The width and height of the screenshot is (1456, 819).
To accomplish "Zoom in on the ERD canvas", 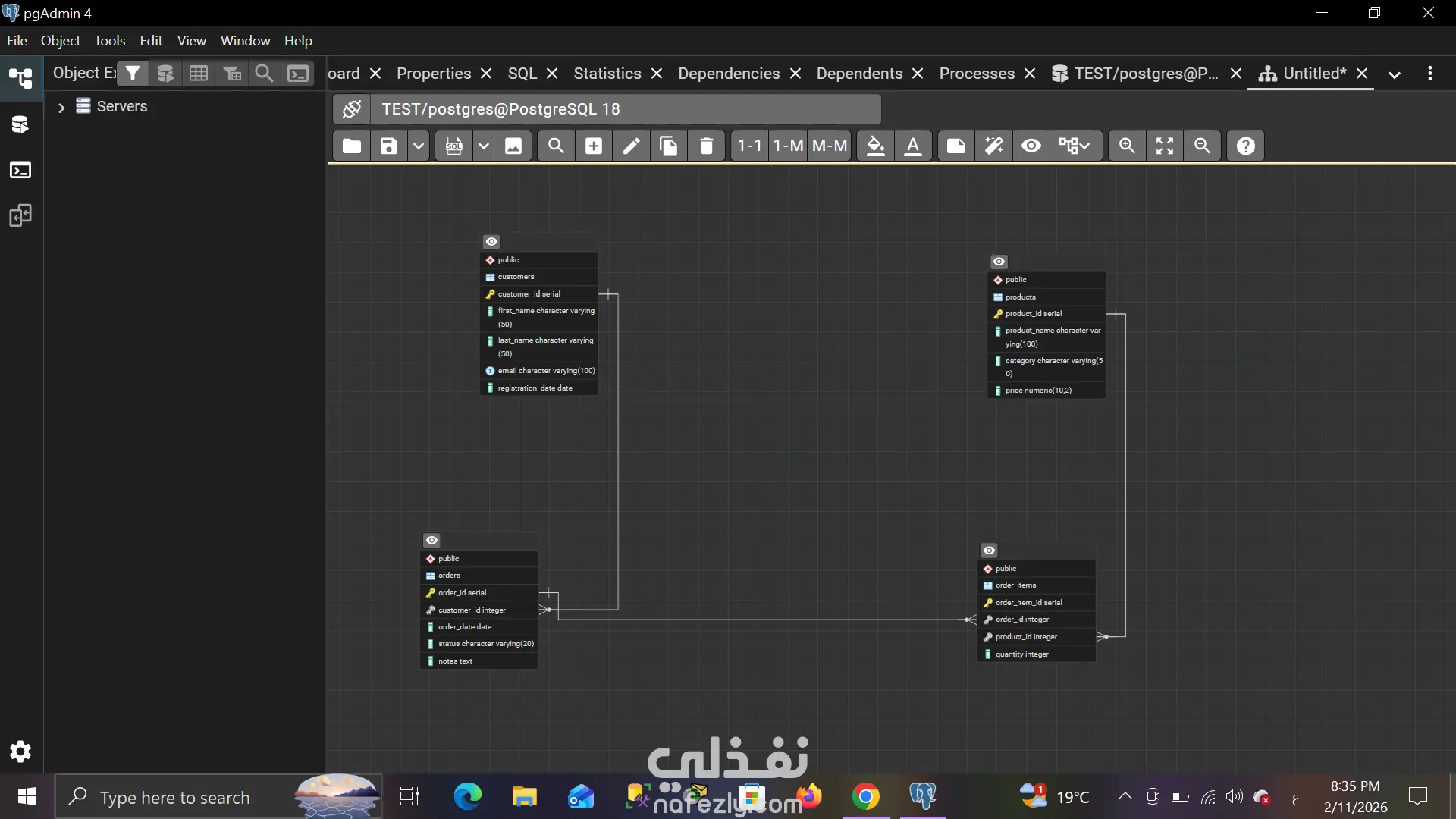I will point(1127,146).
